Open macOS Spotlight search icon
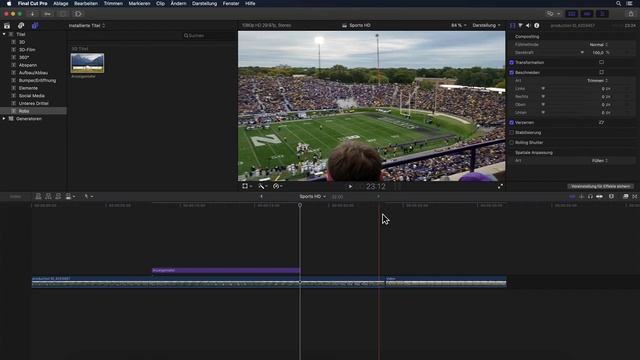 (618, 3)
